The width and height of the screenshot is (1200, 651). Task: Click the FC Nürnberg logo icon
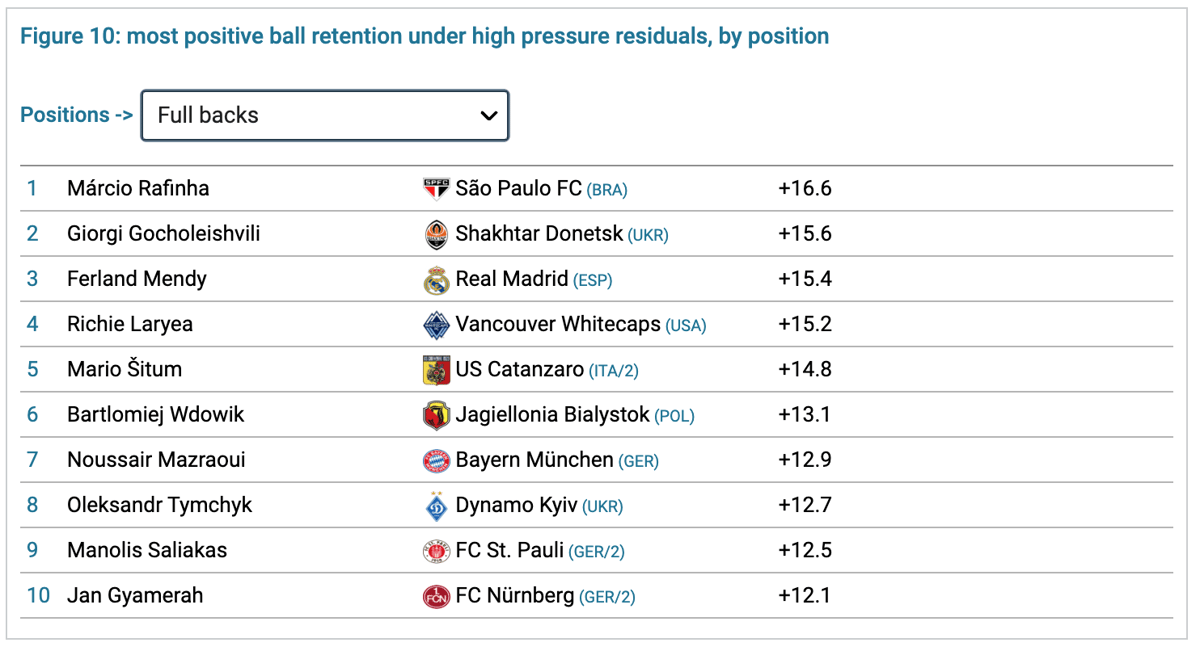coord(436,596)
